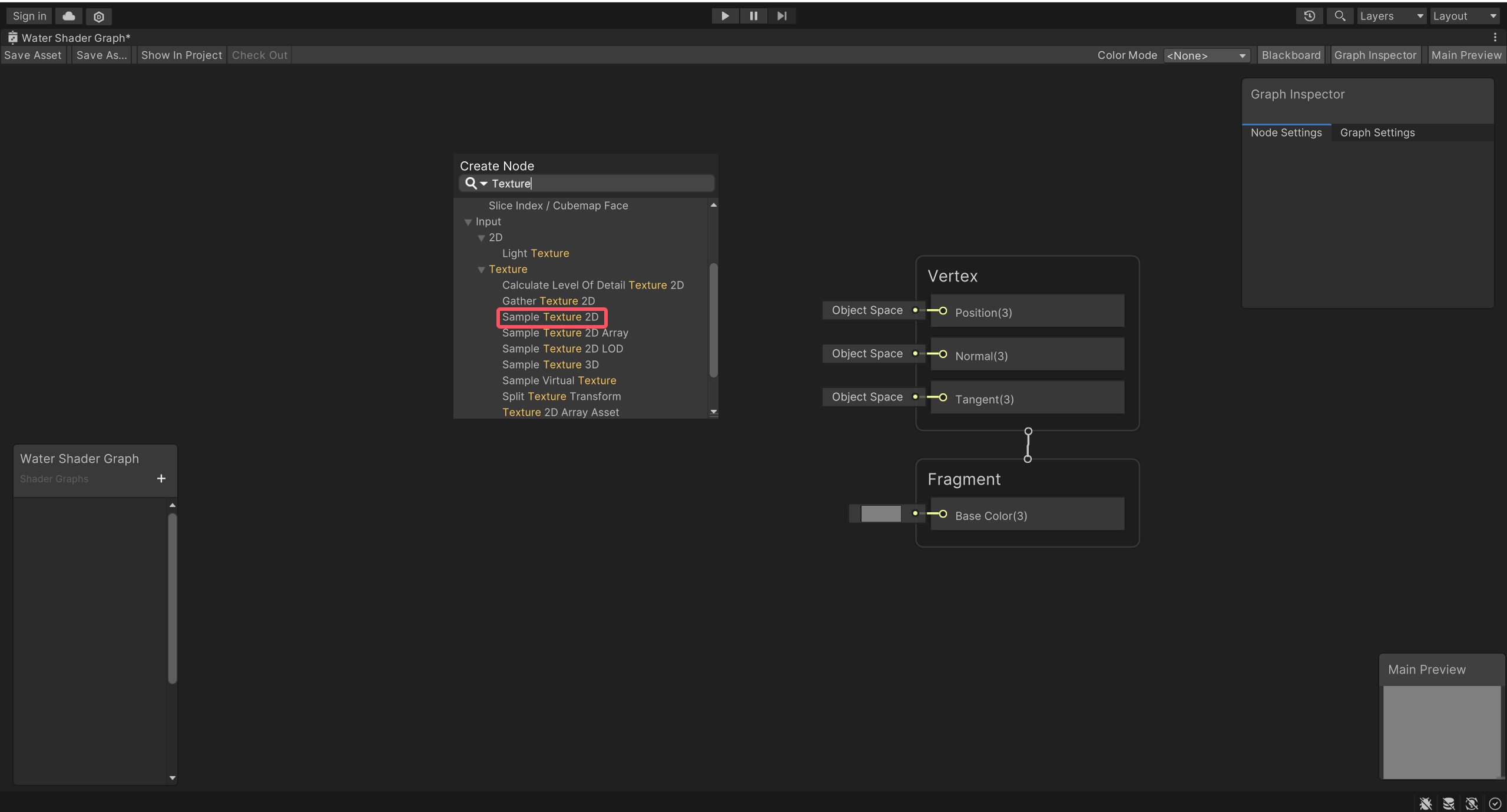Select the Water Shader Graph window tab
The height and width of the screenshot is (812, 1507).
(x=69, y=38)
